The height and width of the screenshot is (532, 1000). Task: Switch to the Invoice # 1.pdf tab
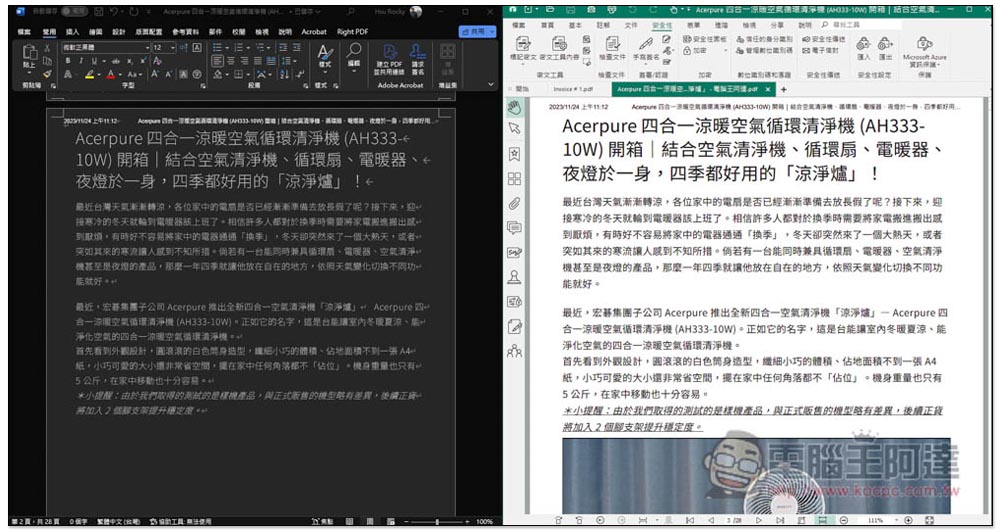[x=573, y=89]
